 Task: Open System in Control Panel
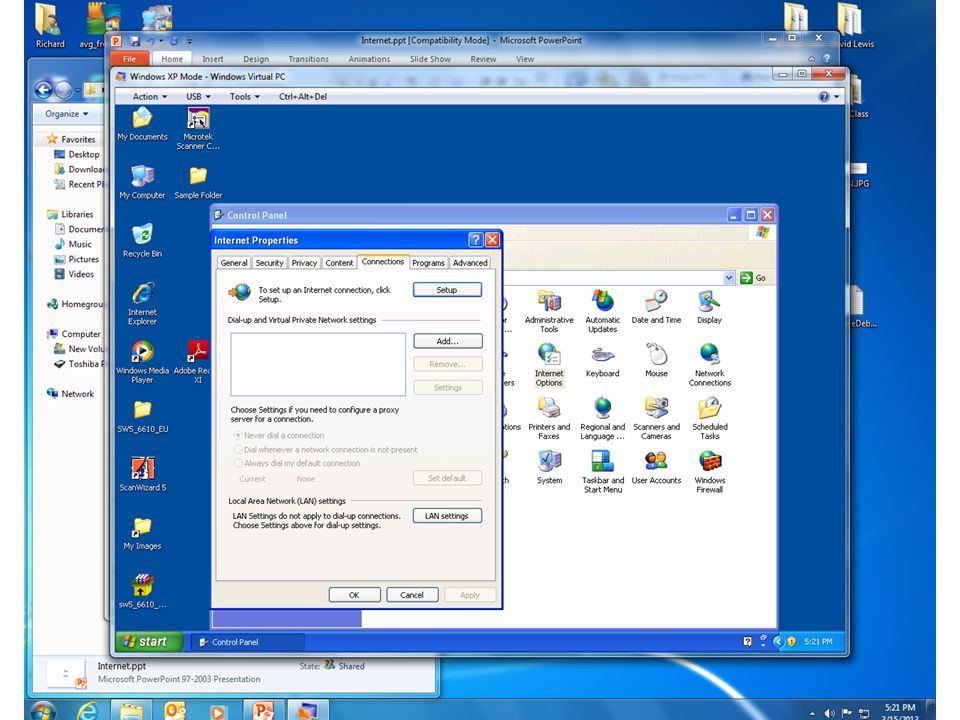[549, 468]
